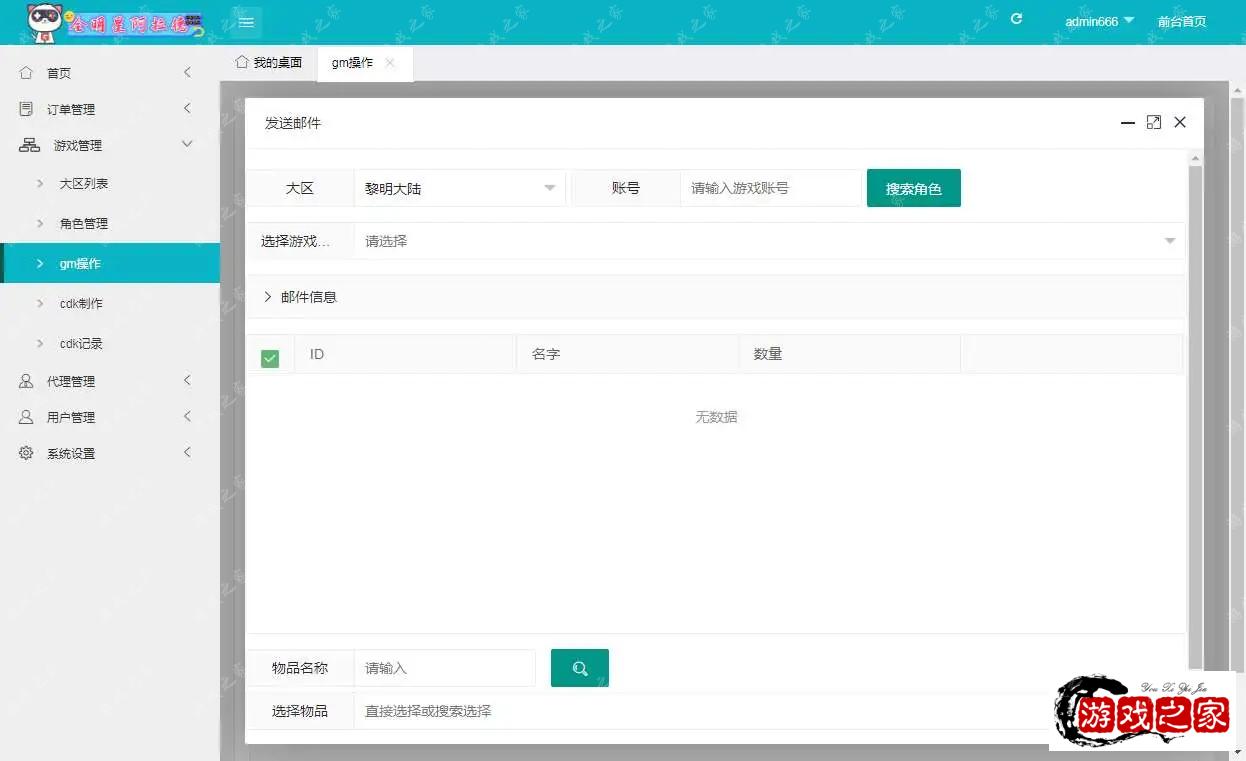Viewport: 1246px width, 761px height.
Task: Click the 代理管理 agent icon
Action: 27,381
